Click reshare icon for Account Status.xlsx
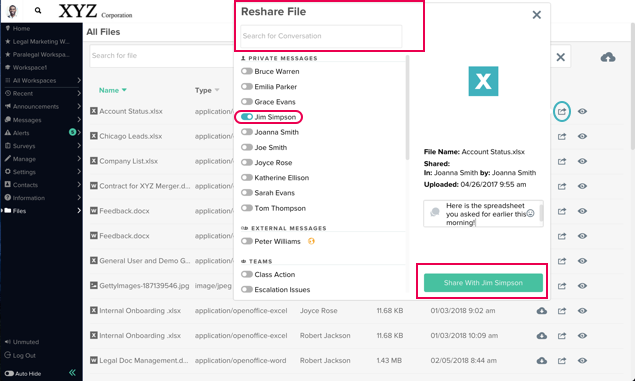The height and width of the screenshot is (381, 635). 562,111
